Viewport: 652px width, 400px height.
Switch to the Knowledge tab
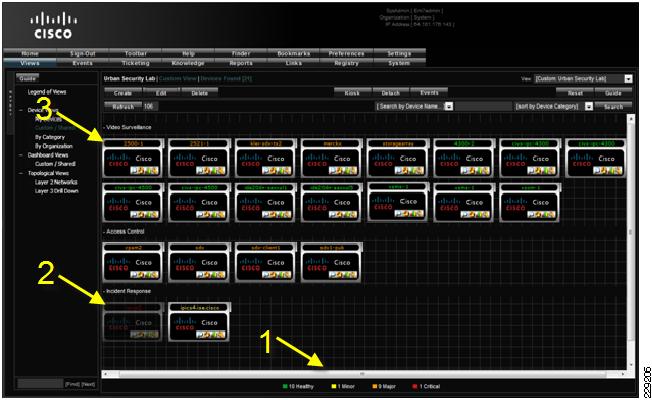pyautogui.click(x=188, y=63)
